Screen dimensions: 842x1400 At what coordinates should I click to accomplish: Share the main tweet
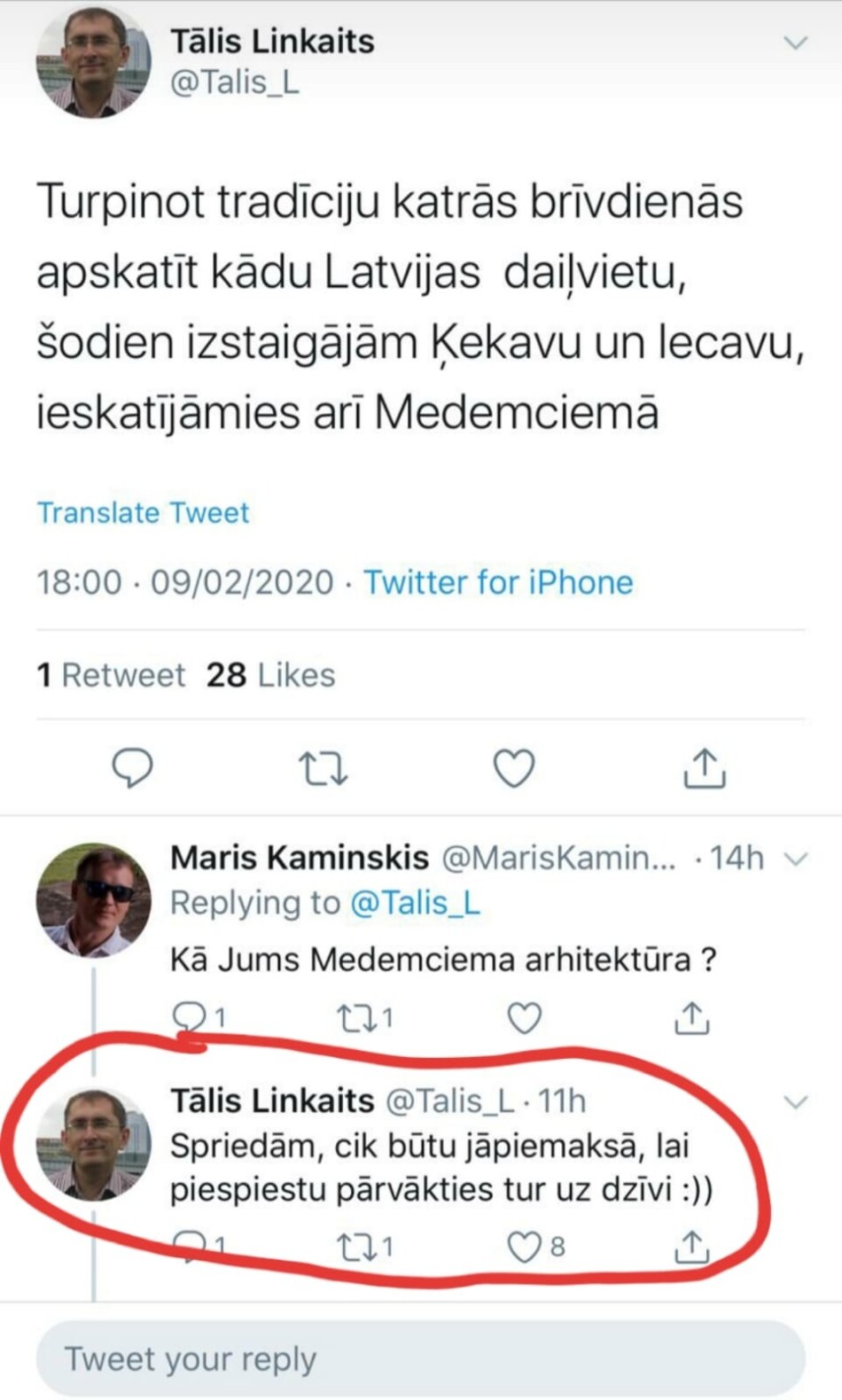tap(705, 767)
